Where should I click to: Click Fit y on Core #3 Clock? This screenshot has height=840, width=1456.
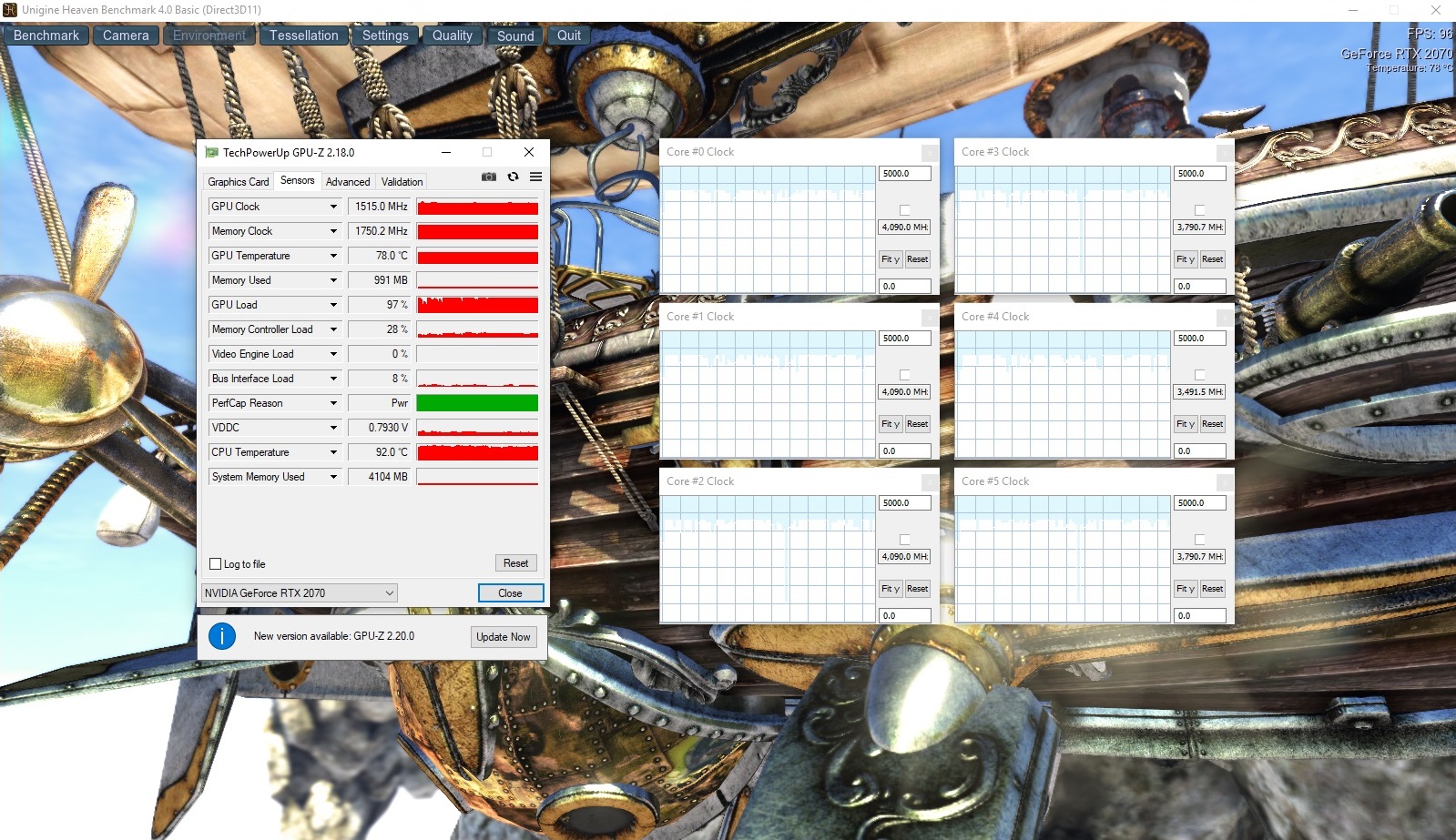[x=1186, y=259]
